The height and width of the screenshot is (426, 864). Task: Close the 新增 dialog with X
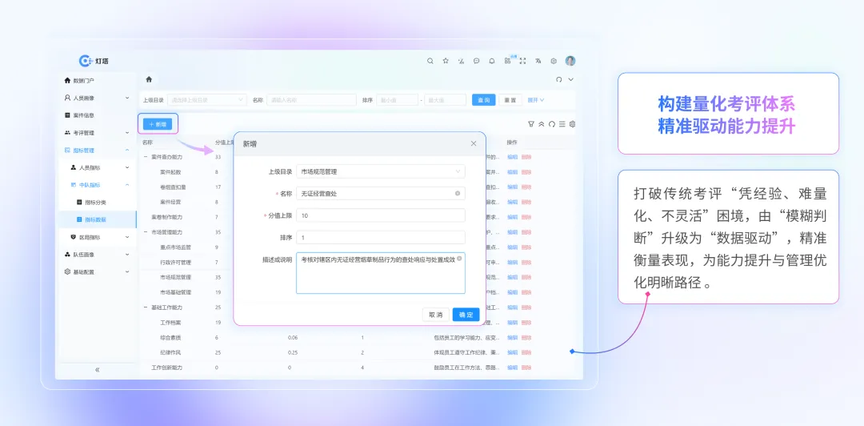[473, 144]
